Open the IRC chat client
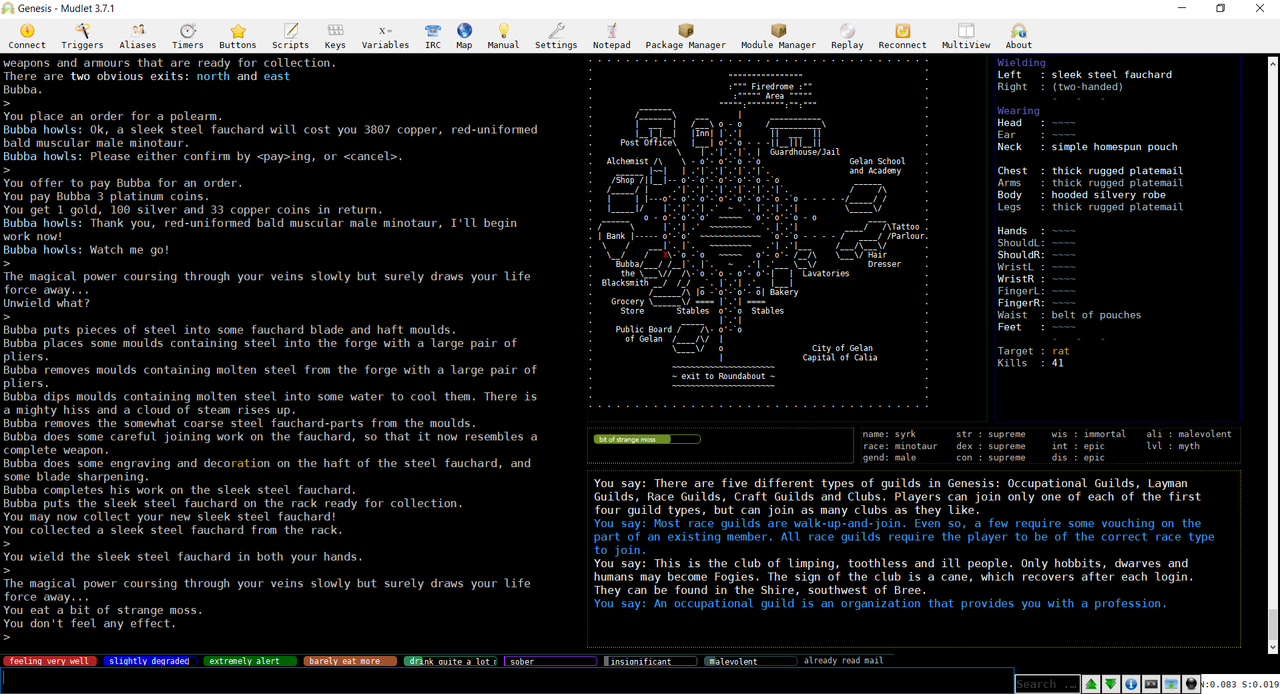Screen dimensions: 1280x694 click(433, 36)
